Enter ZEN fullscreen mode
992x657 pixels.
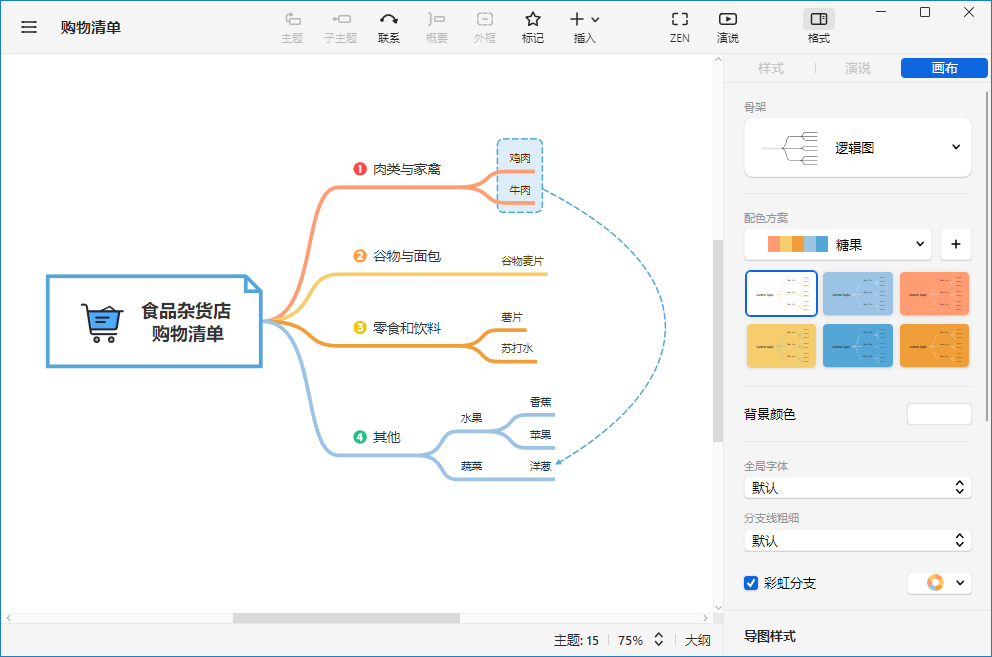(679, 28)
